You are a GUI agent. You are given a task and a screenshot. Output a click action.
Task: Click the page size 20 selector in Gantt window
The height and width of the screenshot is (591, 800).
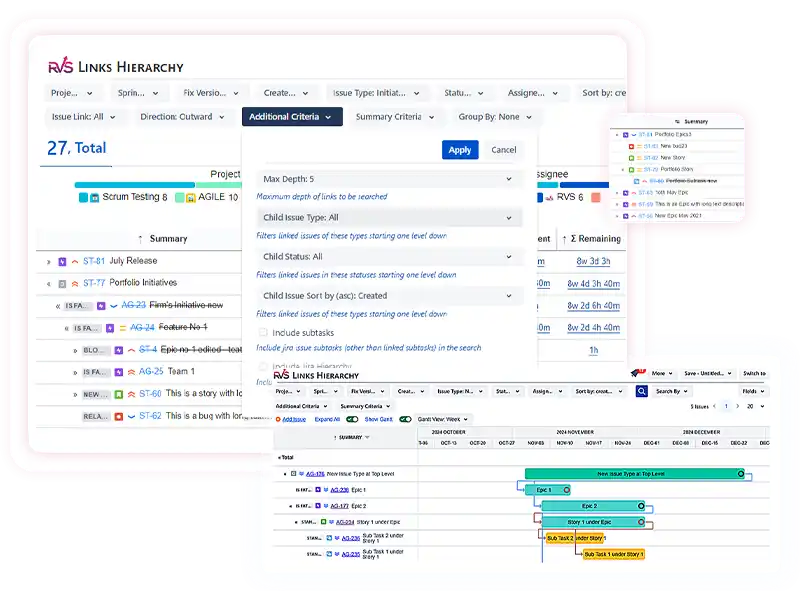(x=756, y=406)
